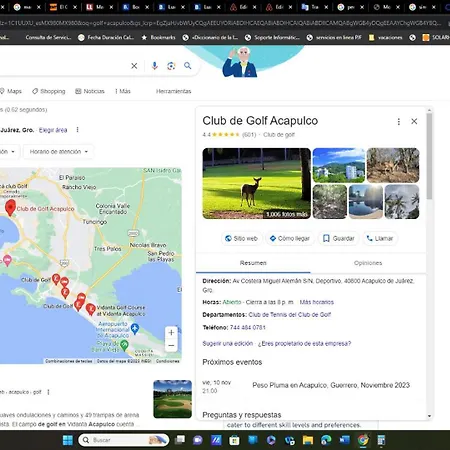The width and height of the screenshot is (450, 450).
Task: Open more options menu for Club de Golf Acapulco
Action: tap(399, 122)
